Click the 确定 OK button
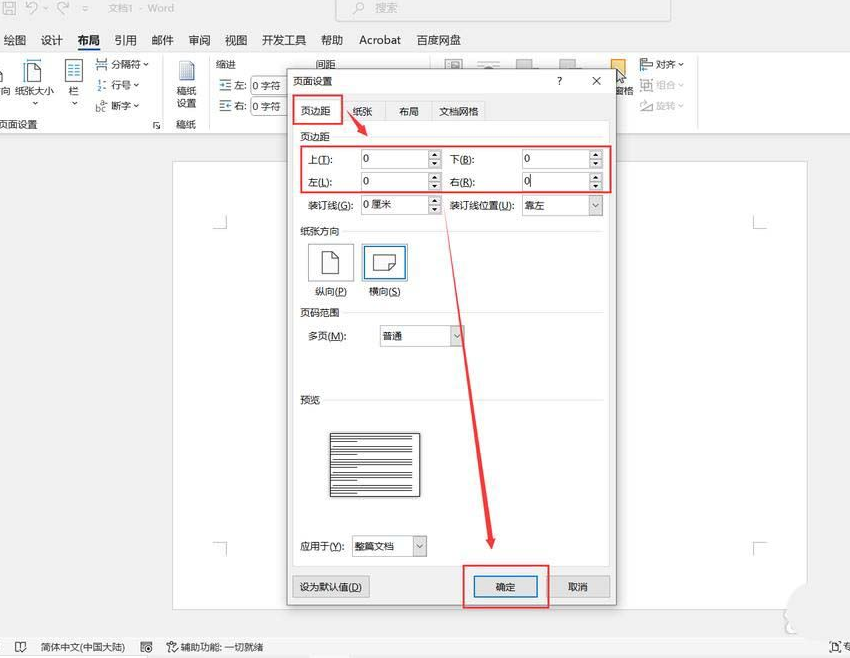Image resolution: width=850 pixels, height=658 pixels. click(x=505, y=586)
